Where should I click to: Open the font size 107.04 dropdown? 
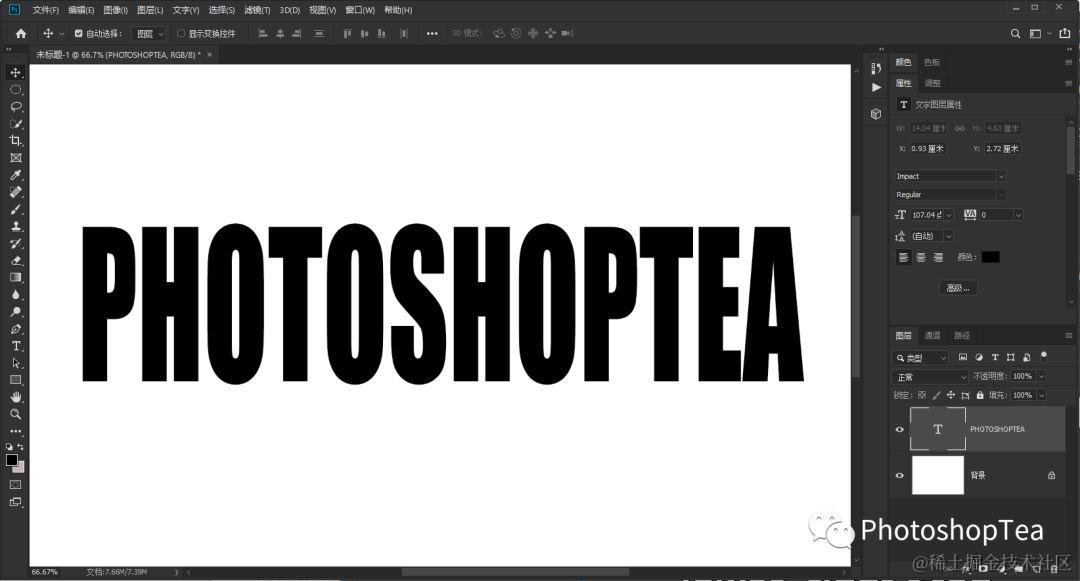pos(948,215)
